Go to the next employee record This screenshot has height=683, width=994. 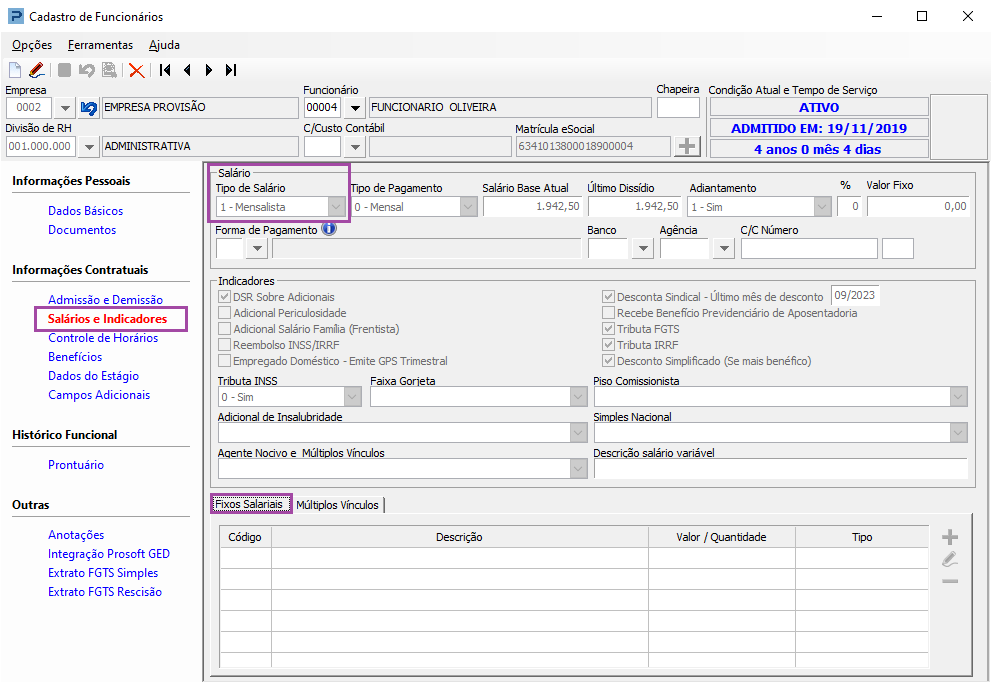coord(209,70)
